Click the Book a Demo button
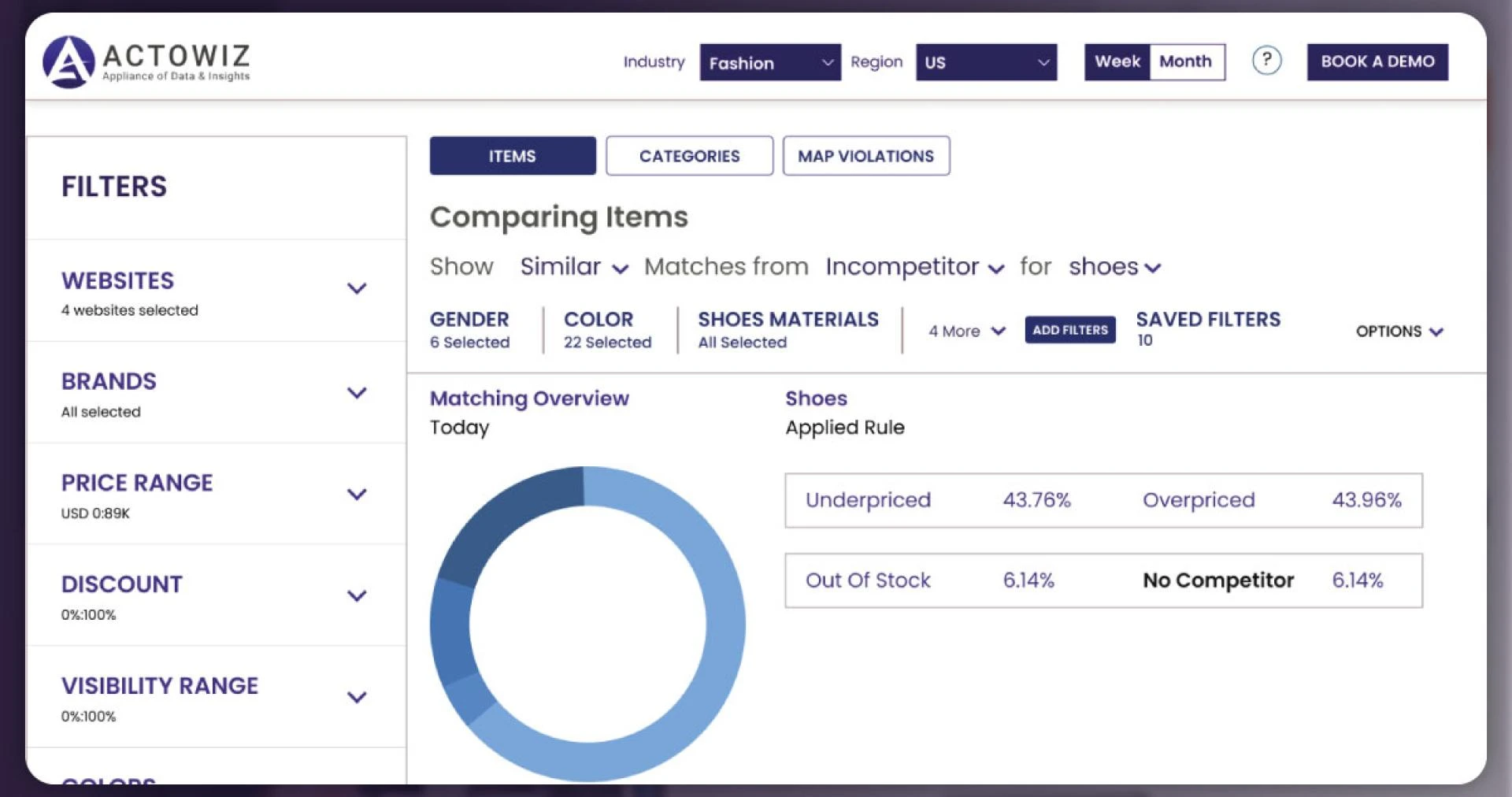 1377,61
